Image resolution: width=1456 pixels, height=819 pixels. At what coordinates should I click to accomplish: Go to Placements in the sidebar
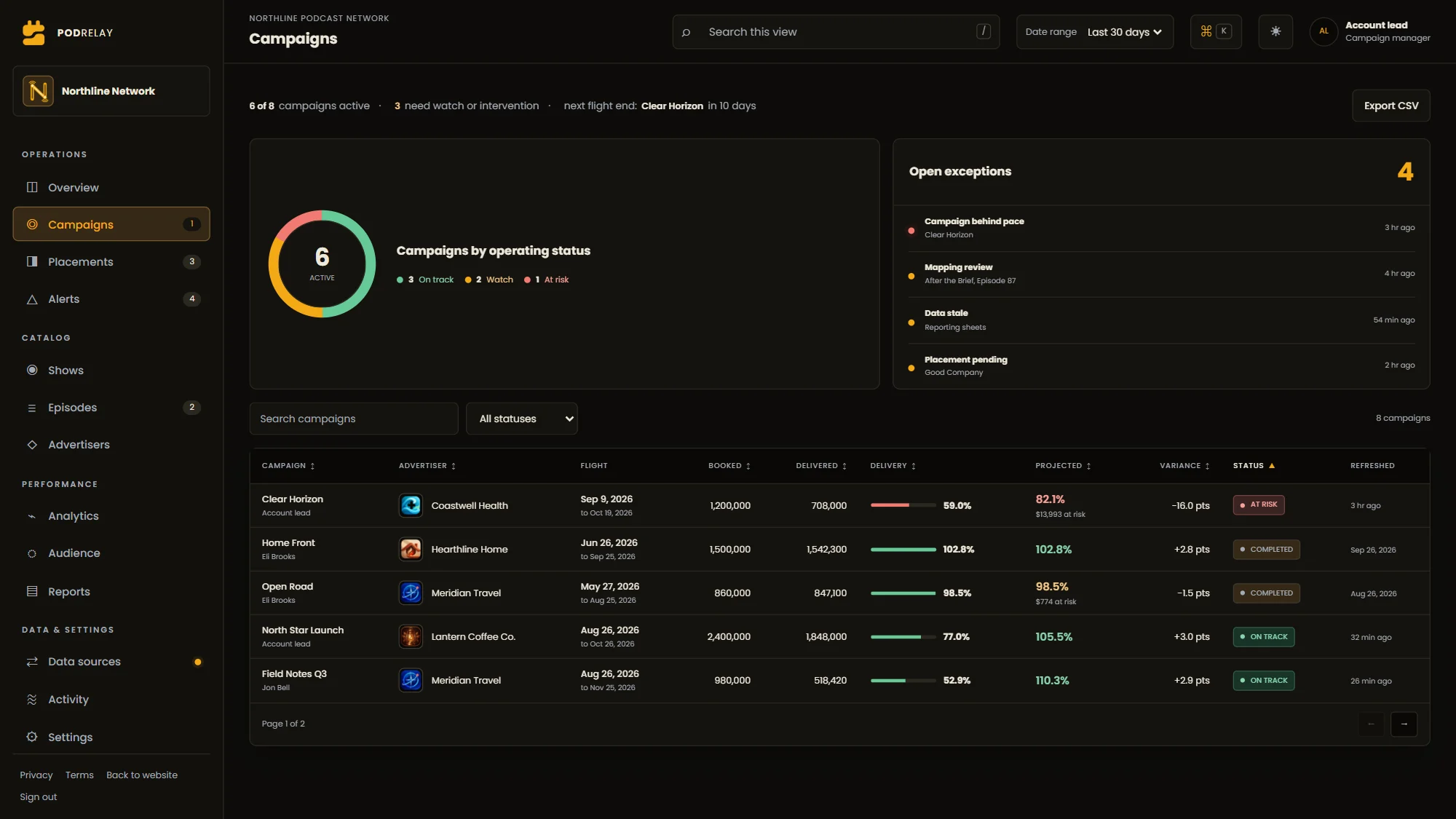[x=111, y=261]
